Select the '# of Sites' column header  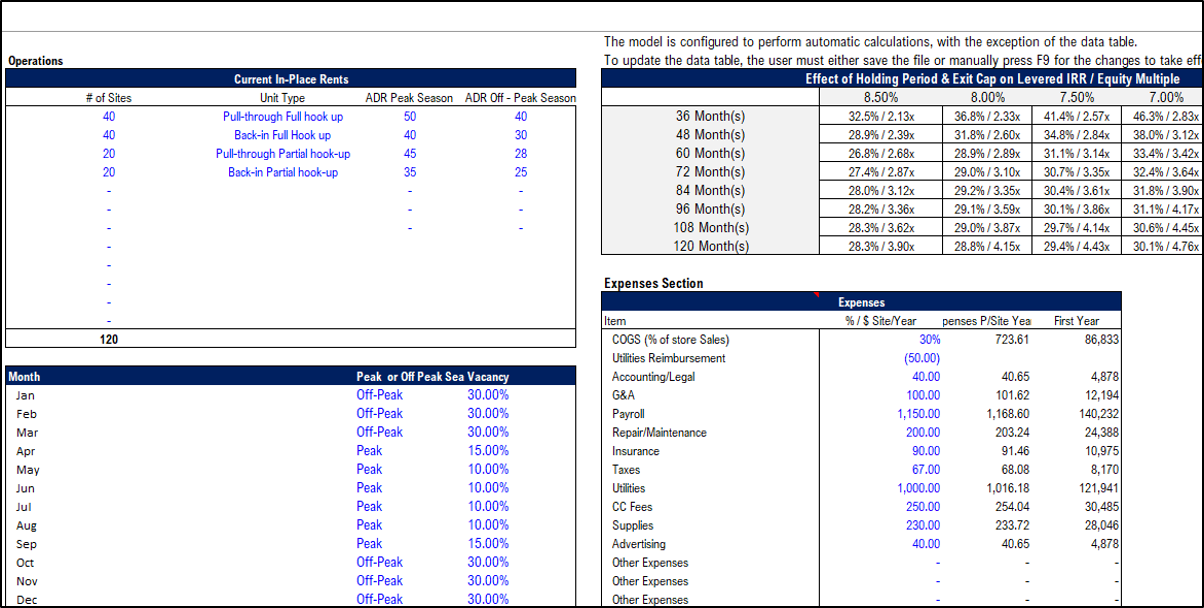pyautogui.click(x=108, y=98)
